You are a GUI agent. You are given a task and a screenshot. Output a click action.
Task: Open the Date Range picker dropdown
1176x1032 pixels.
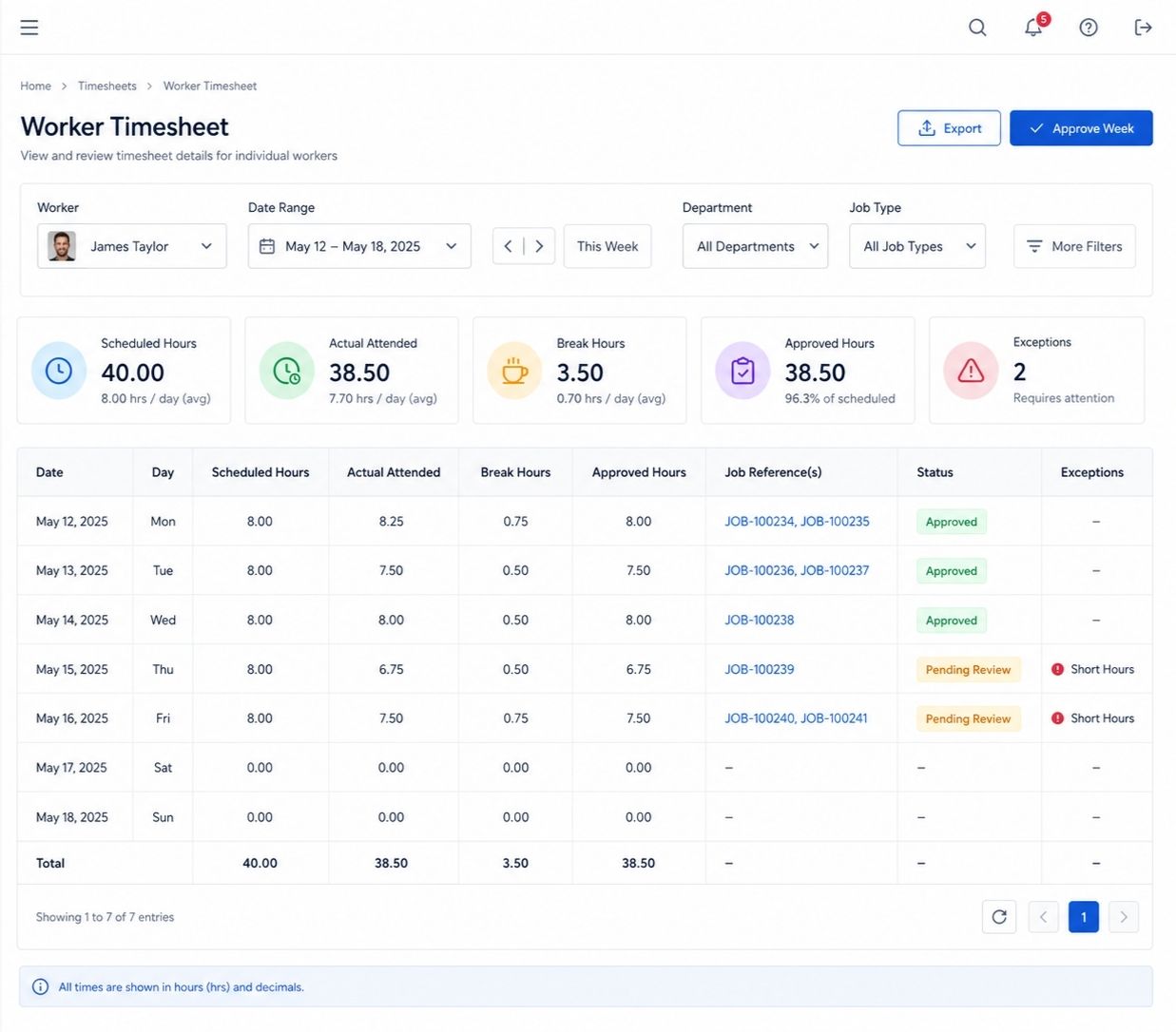(359, 246)
